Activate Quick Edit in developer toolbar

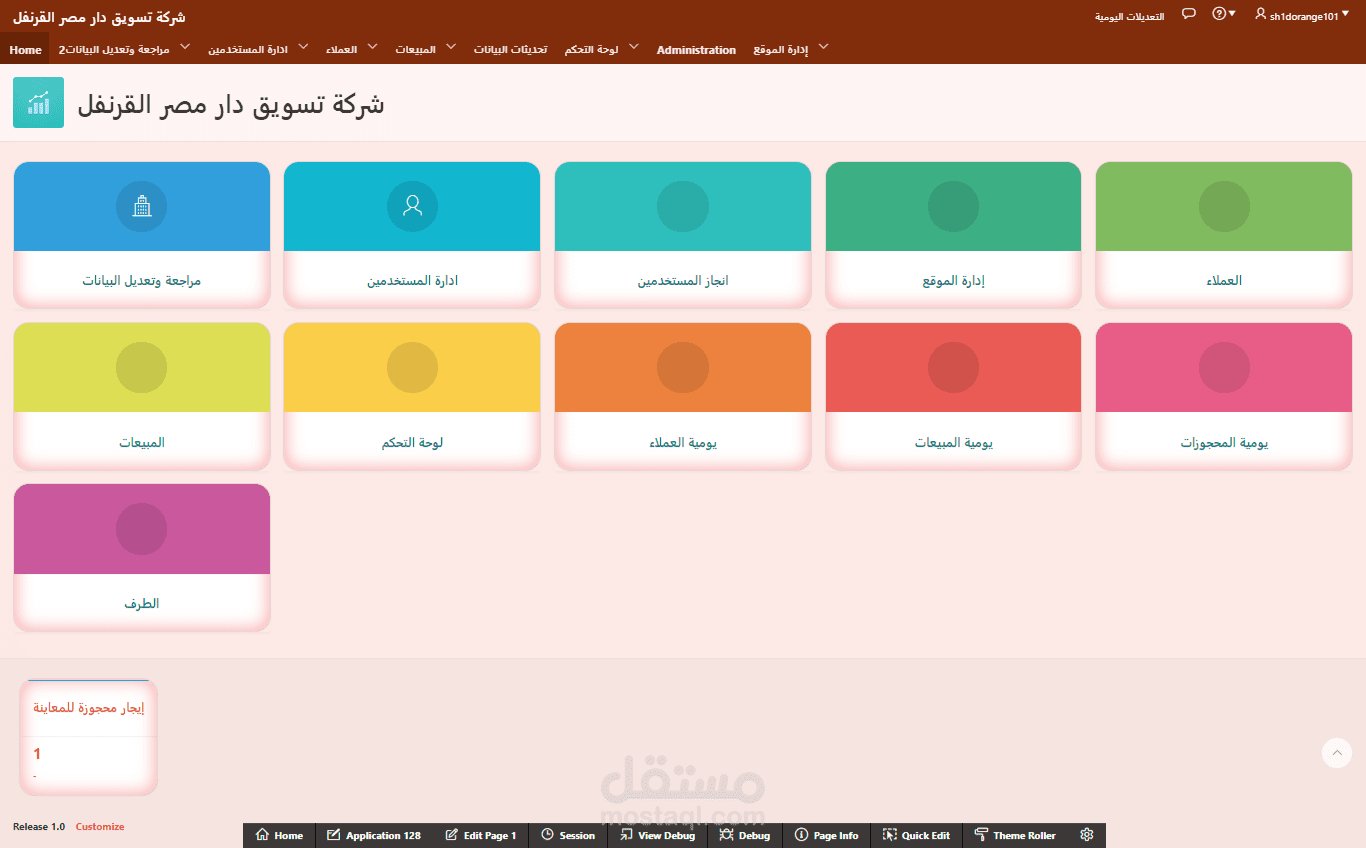coord(916,835)
